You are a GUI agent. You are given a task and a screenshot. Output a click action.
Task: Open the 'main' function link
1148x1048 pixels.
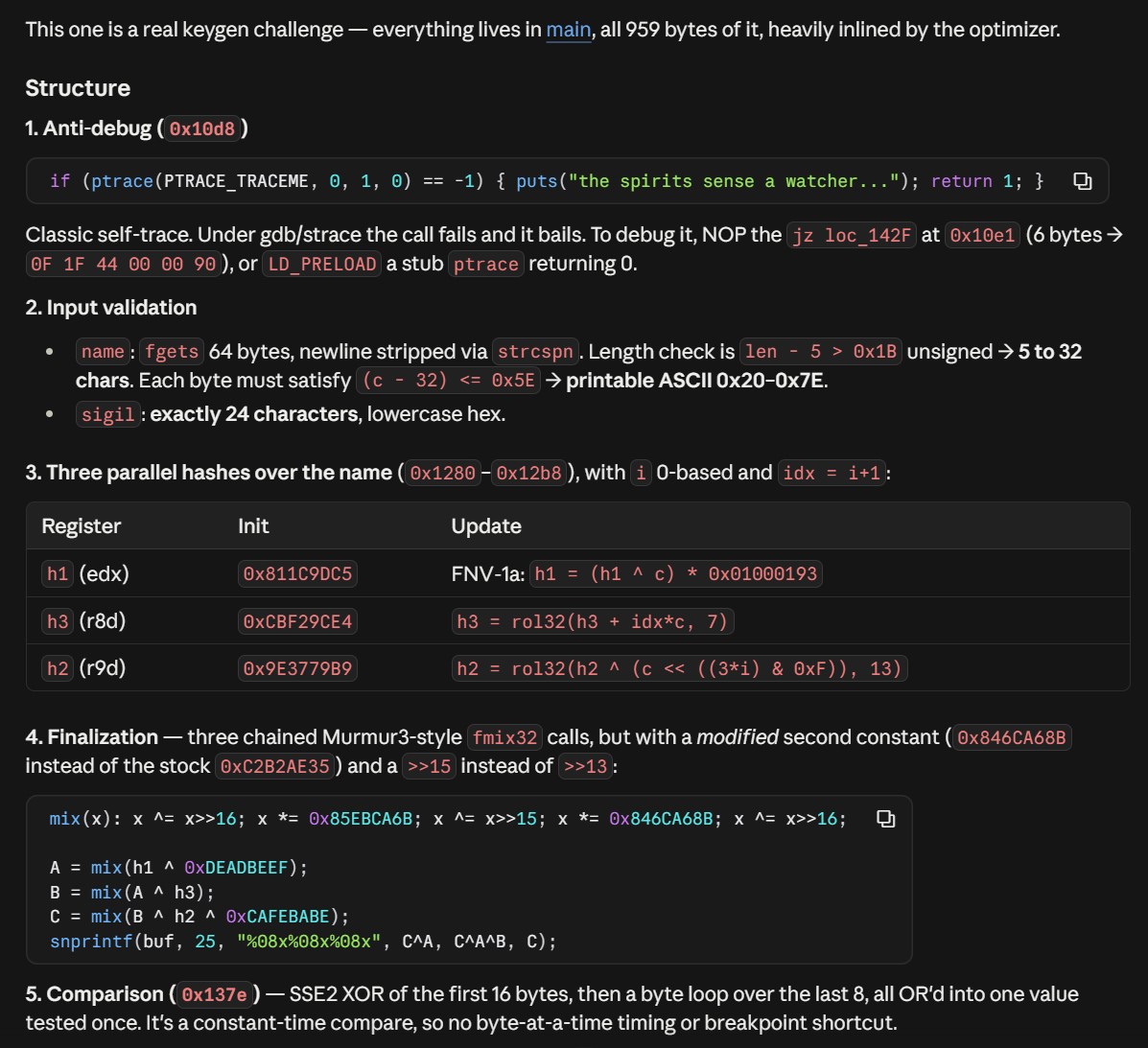(568, 30)
